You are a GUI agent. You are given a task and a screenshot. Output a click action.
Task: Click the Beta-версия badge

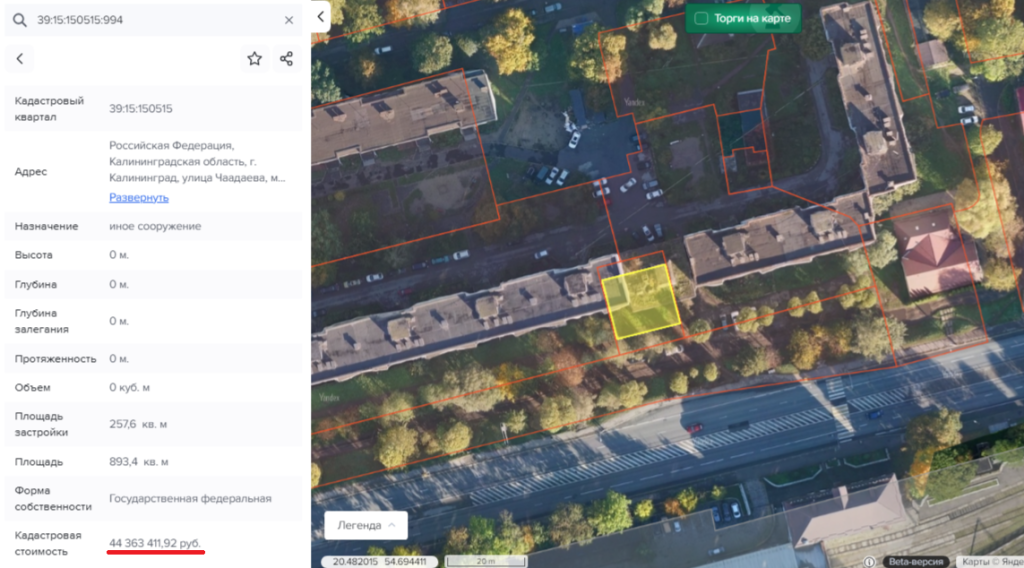pos(917,561)
